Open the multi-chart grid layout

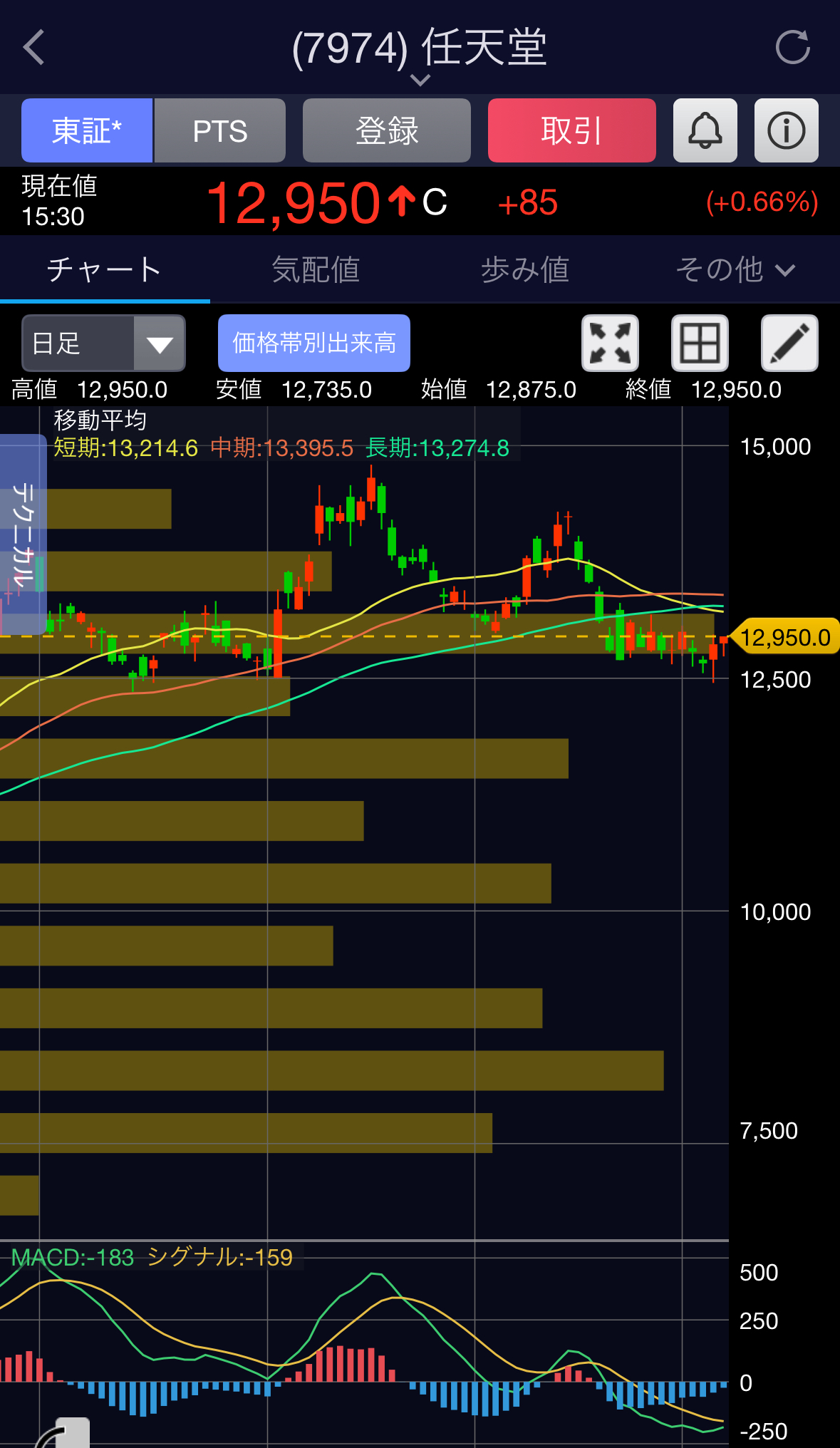pyautogui.click(x=700, y=343)
